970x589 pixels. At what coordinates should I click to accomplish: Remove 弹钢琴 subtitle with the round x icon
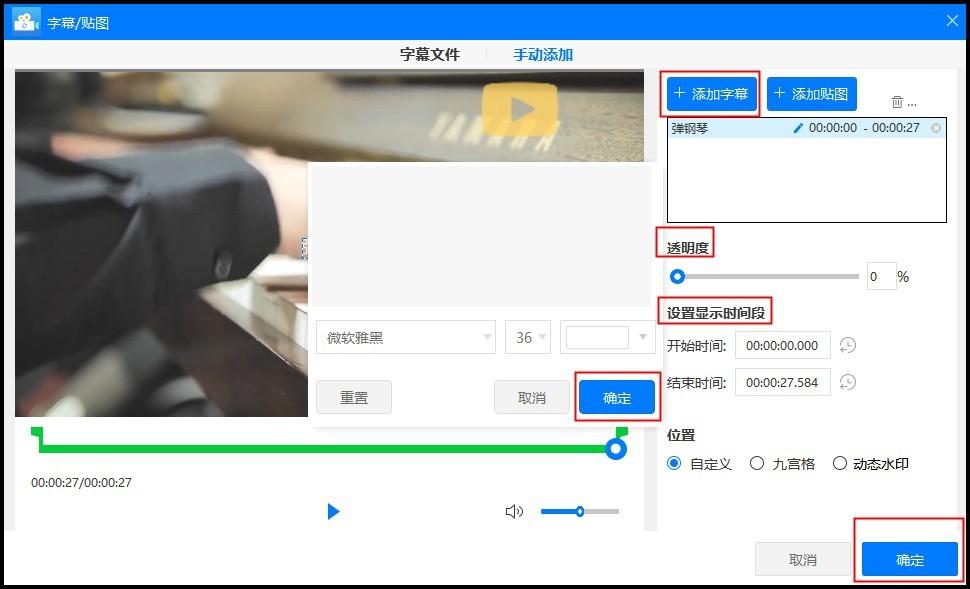coord(936,128)
